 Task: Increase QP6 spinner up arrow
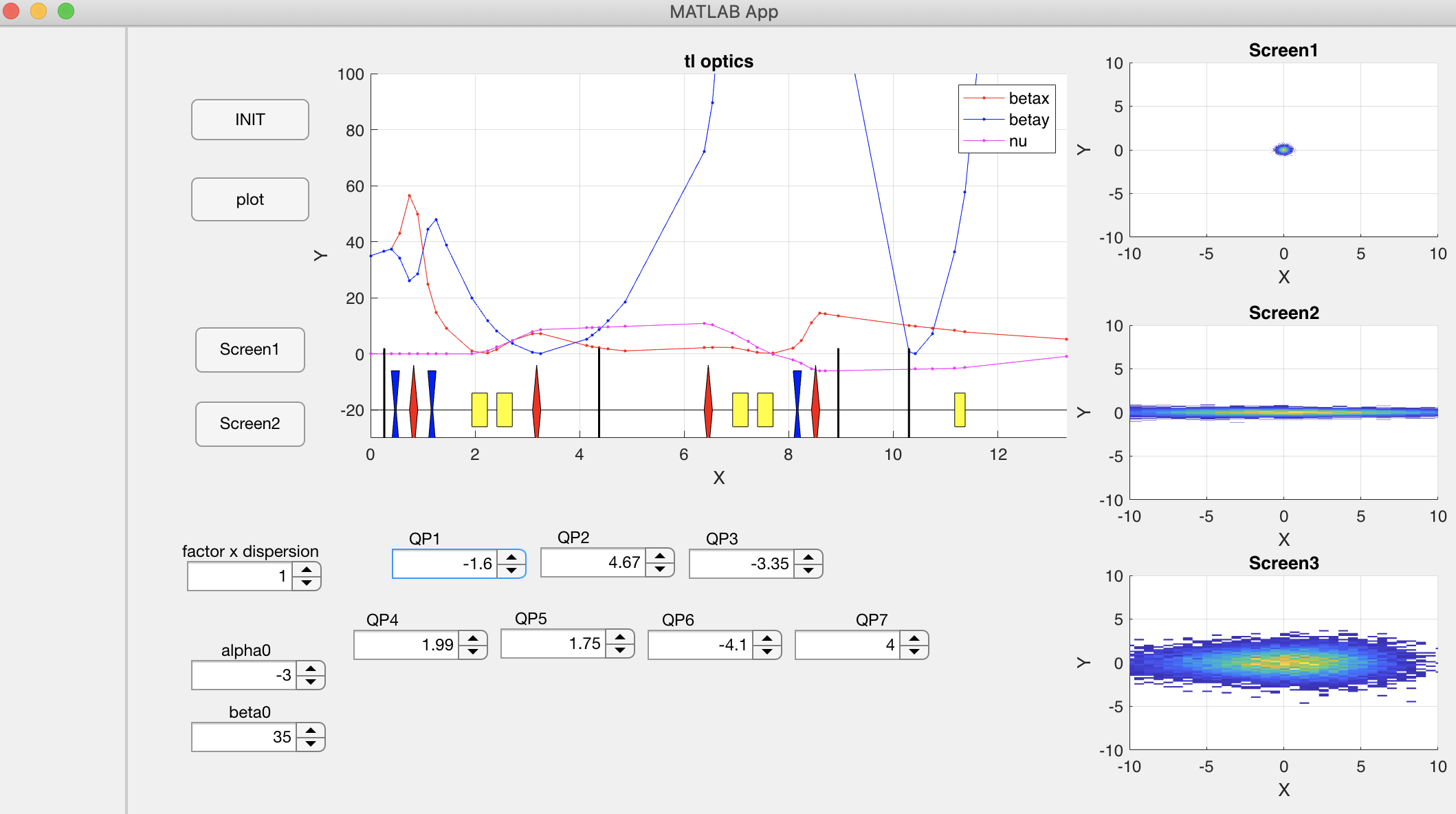click(767, 638)
